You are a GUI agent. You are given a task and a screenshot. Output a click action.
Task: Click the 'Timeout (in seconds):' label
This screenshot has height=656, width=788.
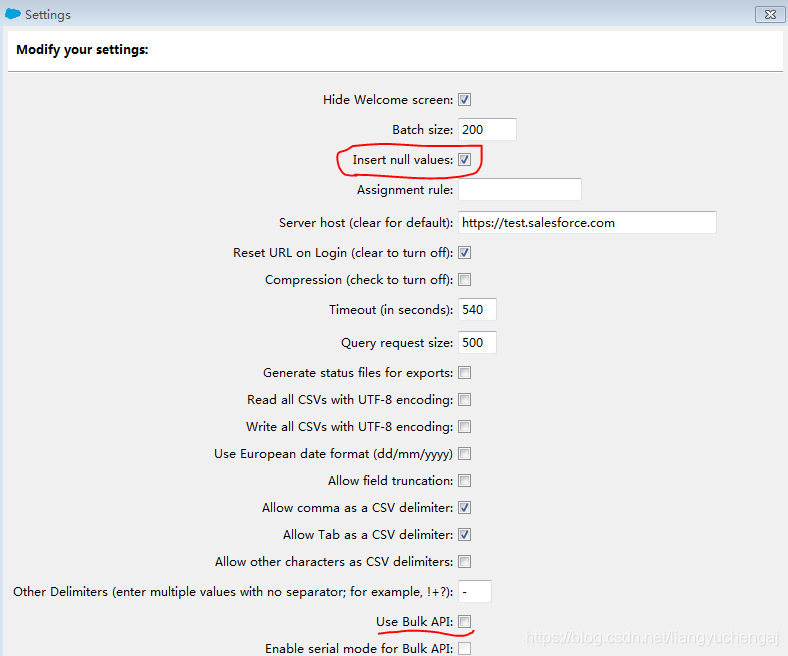point(391,310)
